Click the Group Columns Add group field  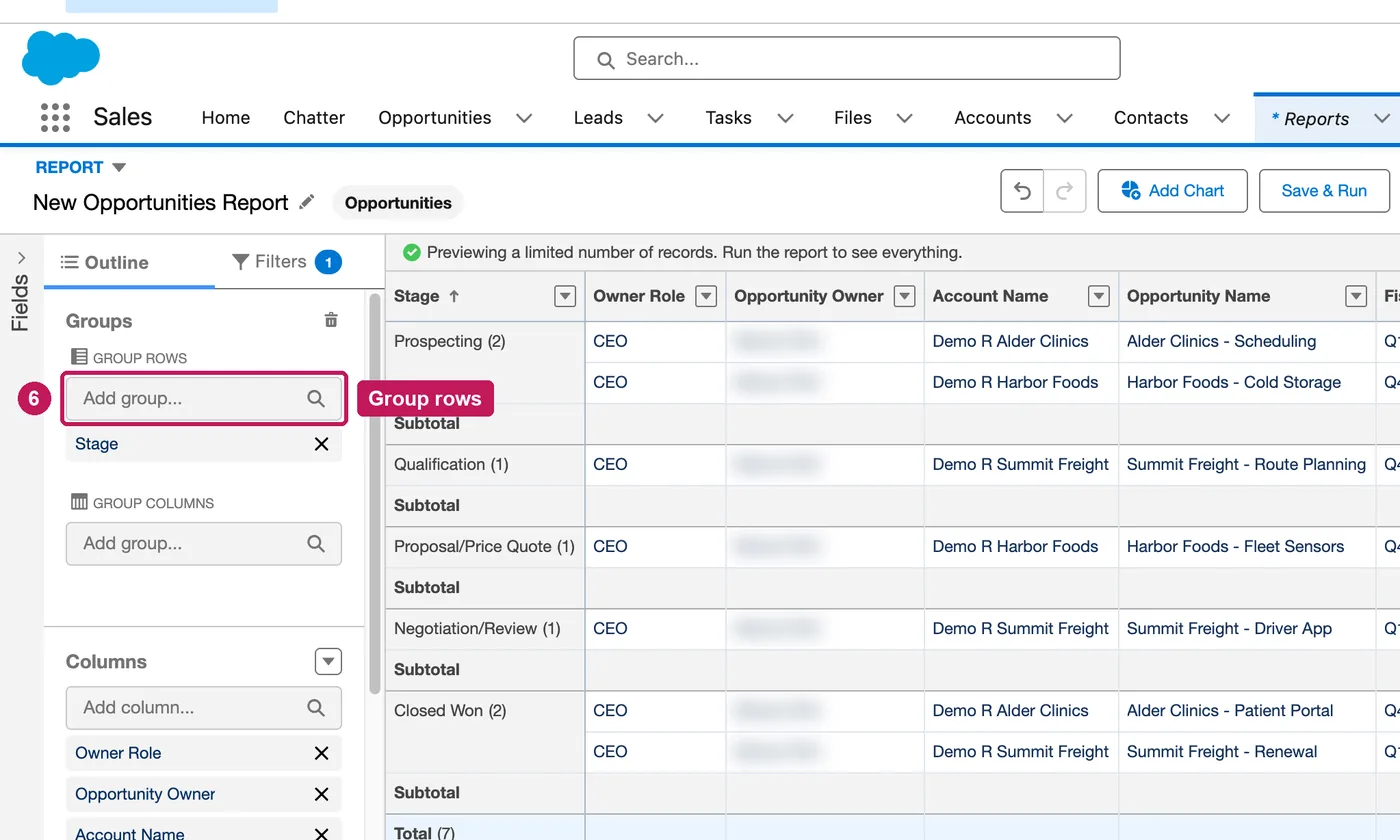click(x=204, y=544)
